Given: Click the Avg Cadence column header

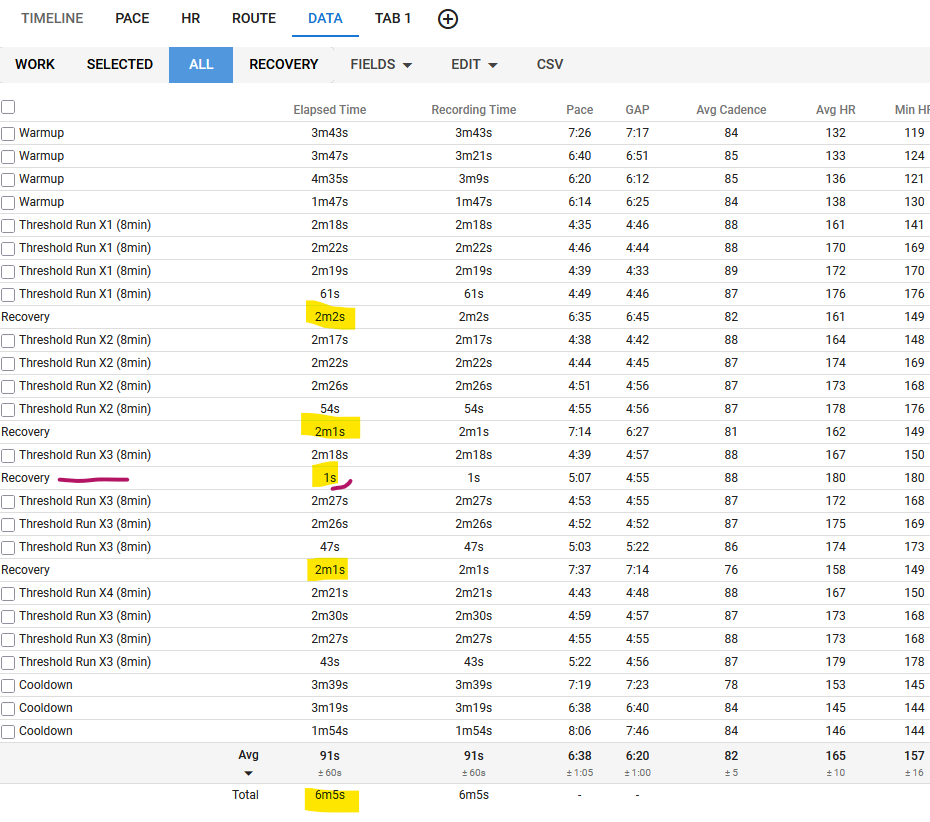Looking at the screenshot, I should 731,110.
